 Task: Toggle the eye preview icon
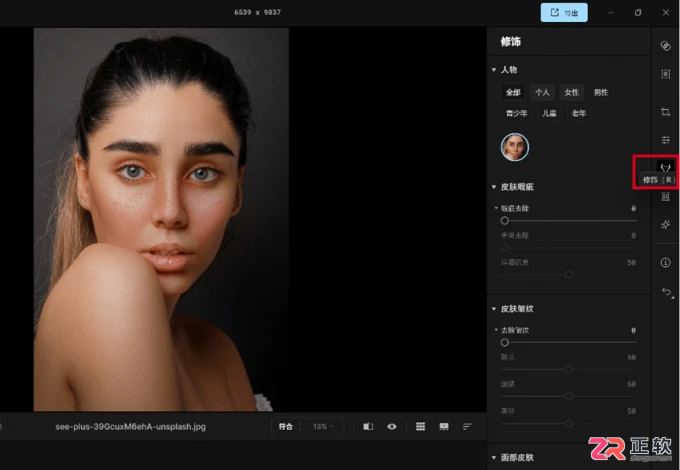392,427
